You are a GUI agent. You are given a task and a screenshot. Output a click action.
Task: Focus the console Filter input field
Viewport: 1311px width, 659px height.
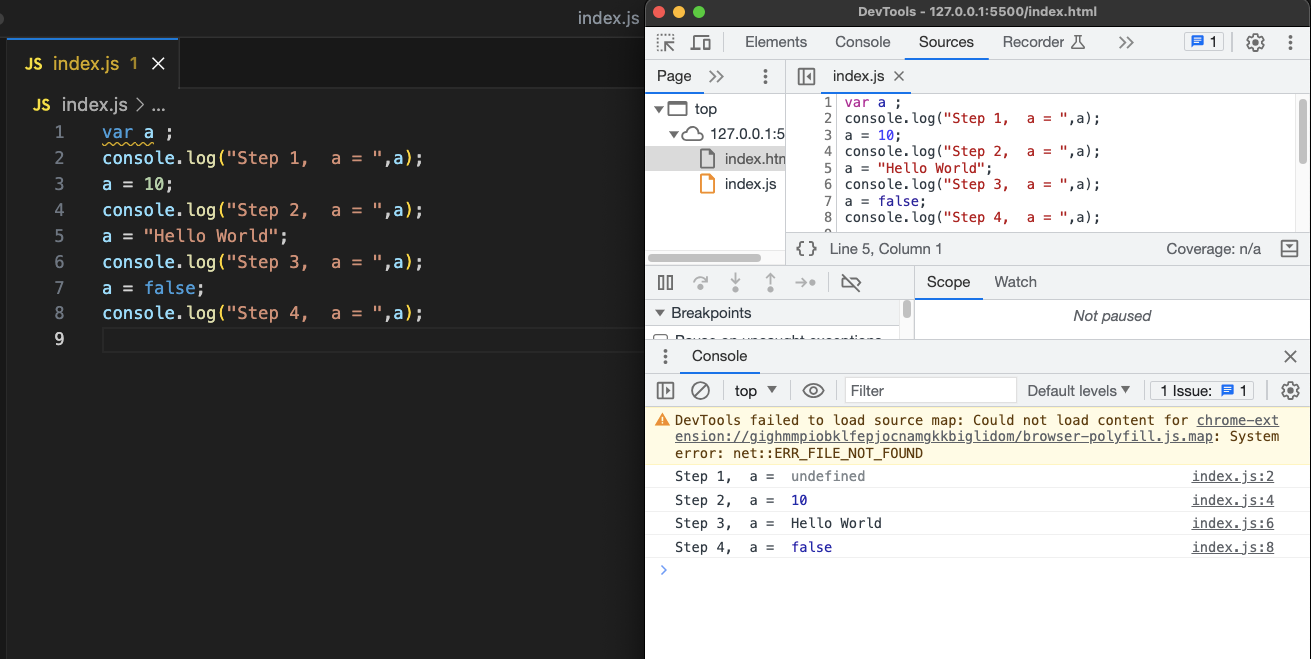930,390
